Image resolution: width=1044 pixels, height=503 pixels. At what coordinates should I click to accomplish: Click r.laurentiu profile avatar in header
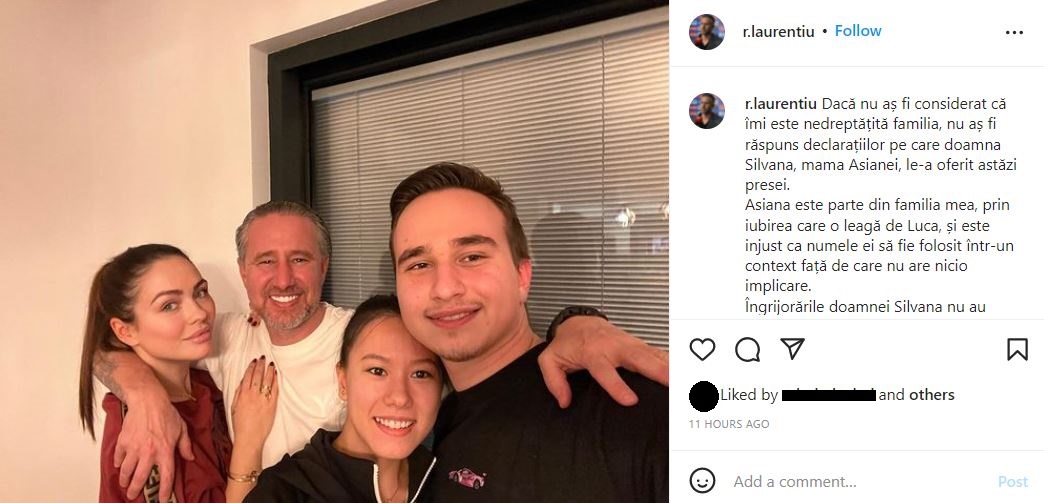pyautogui.click(x=706, y=32)
